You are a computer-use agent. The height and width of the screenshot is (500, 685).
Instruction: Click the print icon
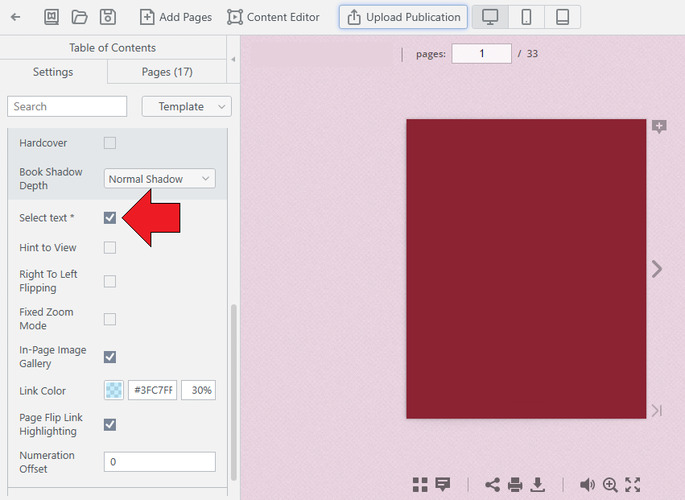[515, 484]
